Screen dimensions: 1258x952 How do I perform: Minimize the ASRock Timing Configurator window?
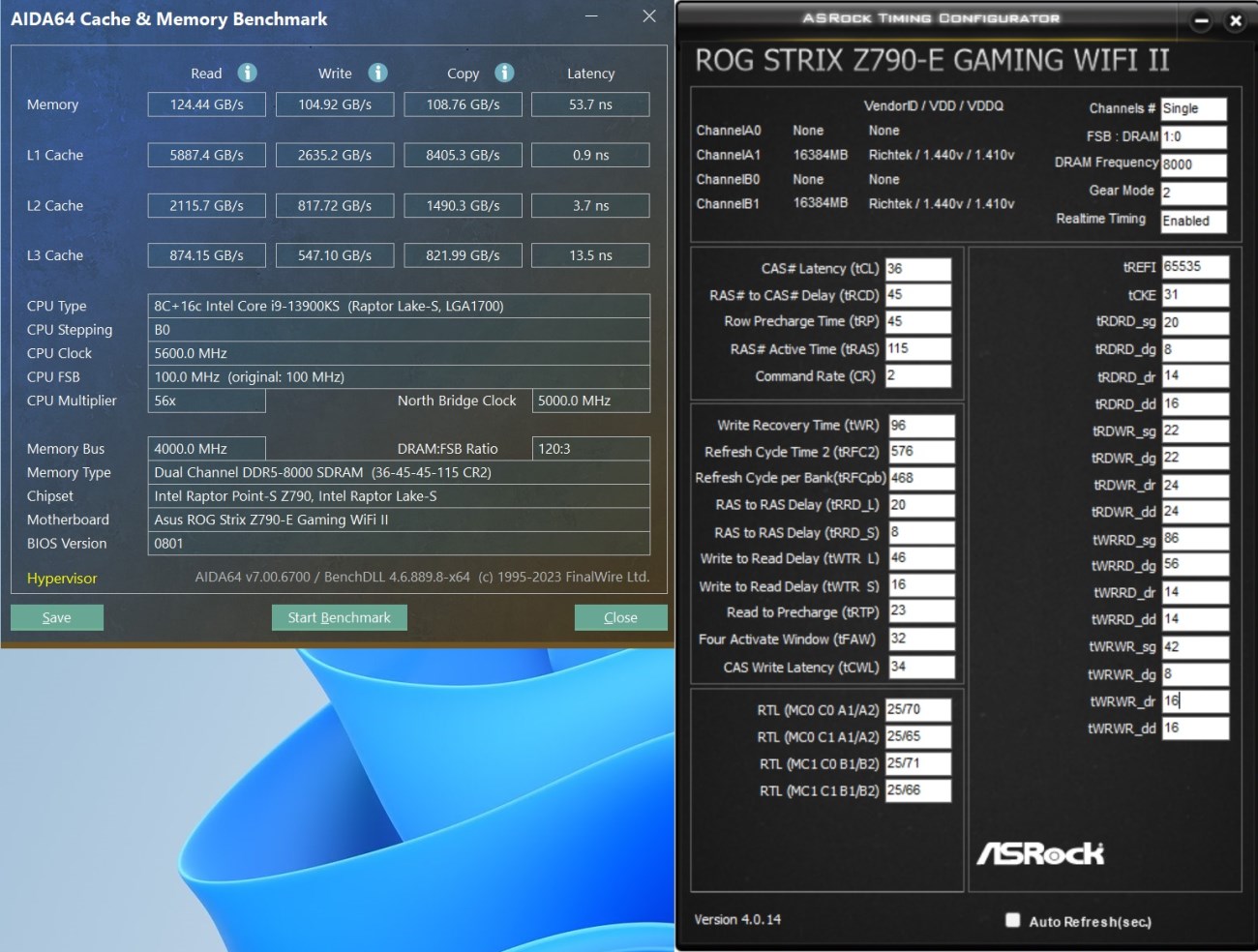[1201, 20]
